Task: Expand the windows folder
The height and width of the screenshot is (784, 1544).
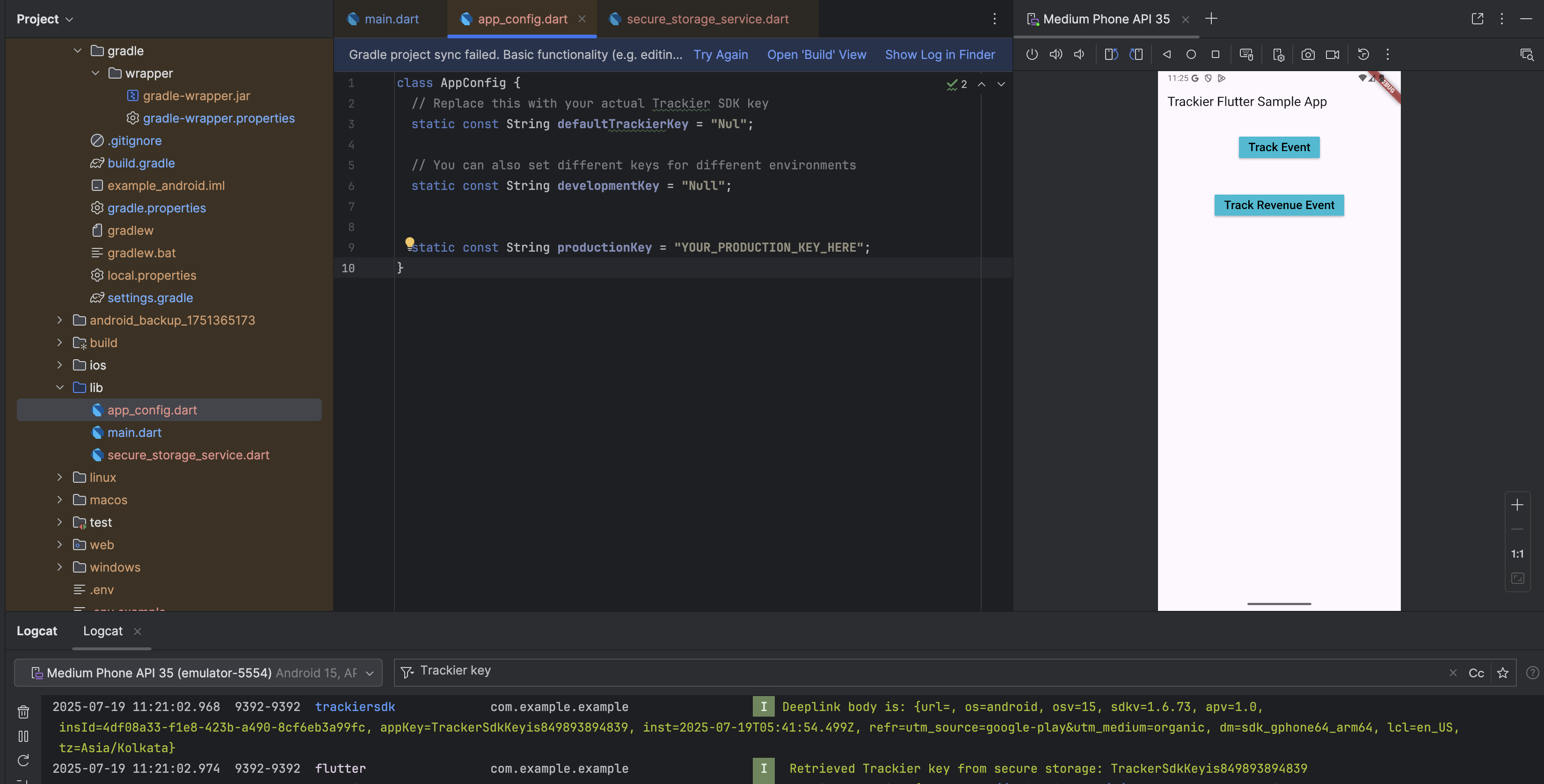Action: tap(59, 567)
